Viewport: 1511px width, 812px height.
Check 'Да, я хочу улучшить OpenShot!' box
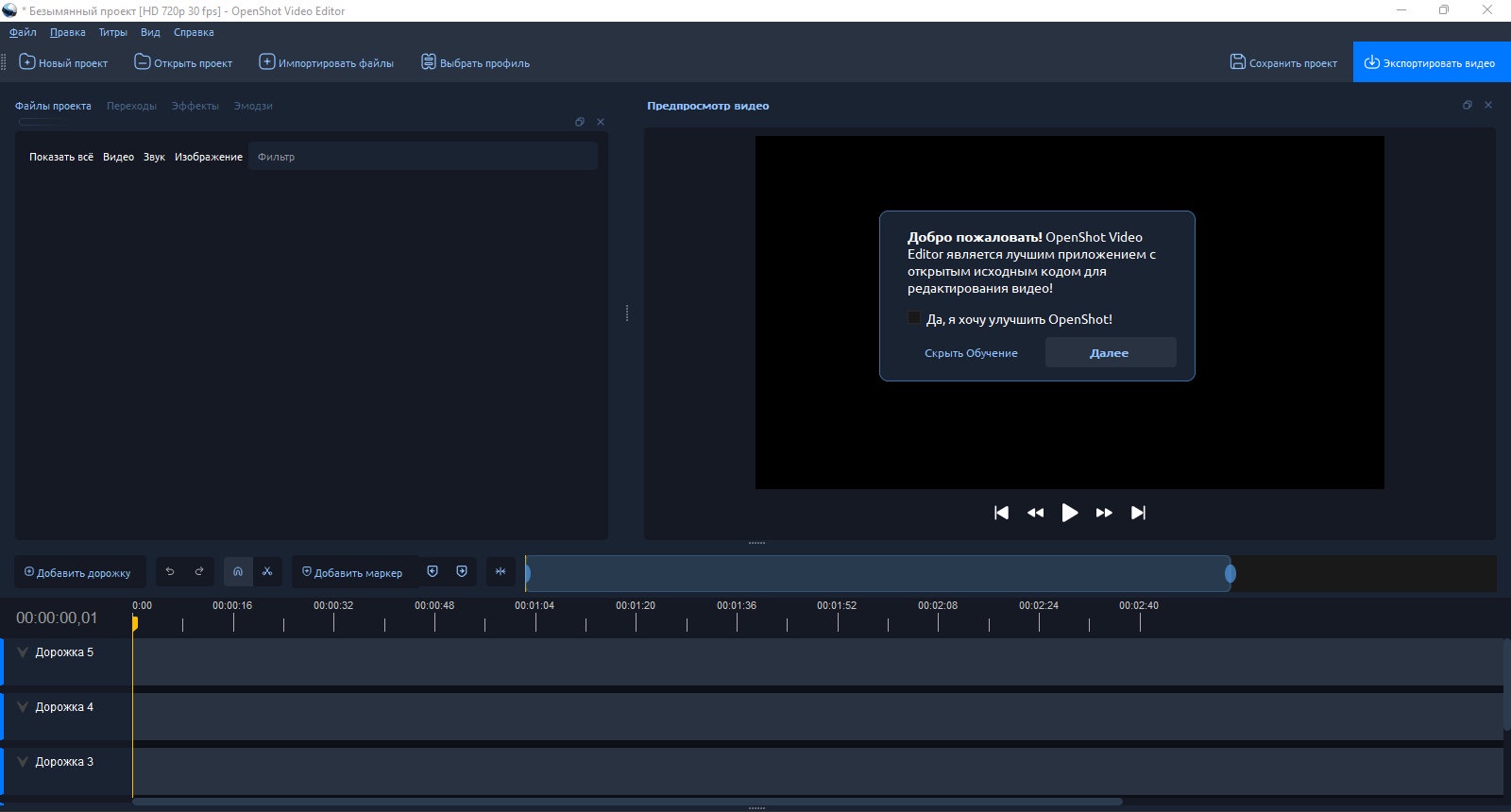(914, 318)
